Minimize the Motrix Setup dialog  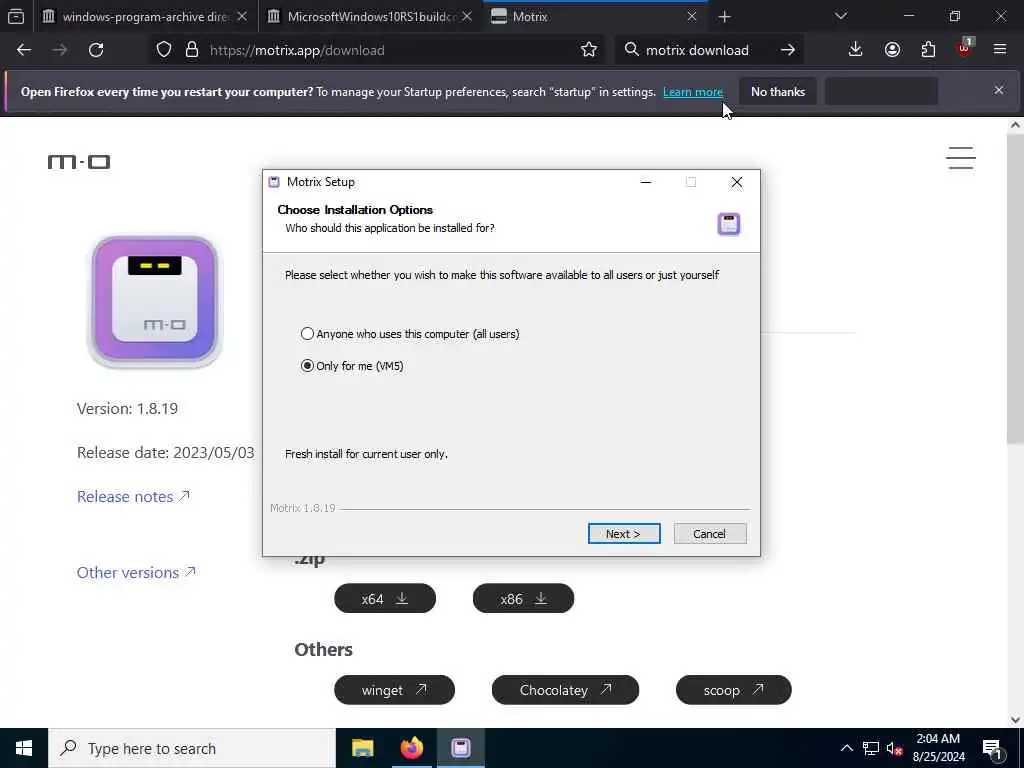(x=646, y=182)
